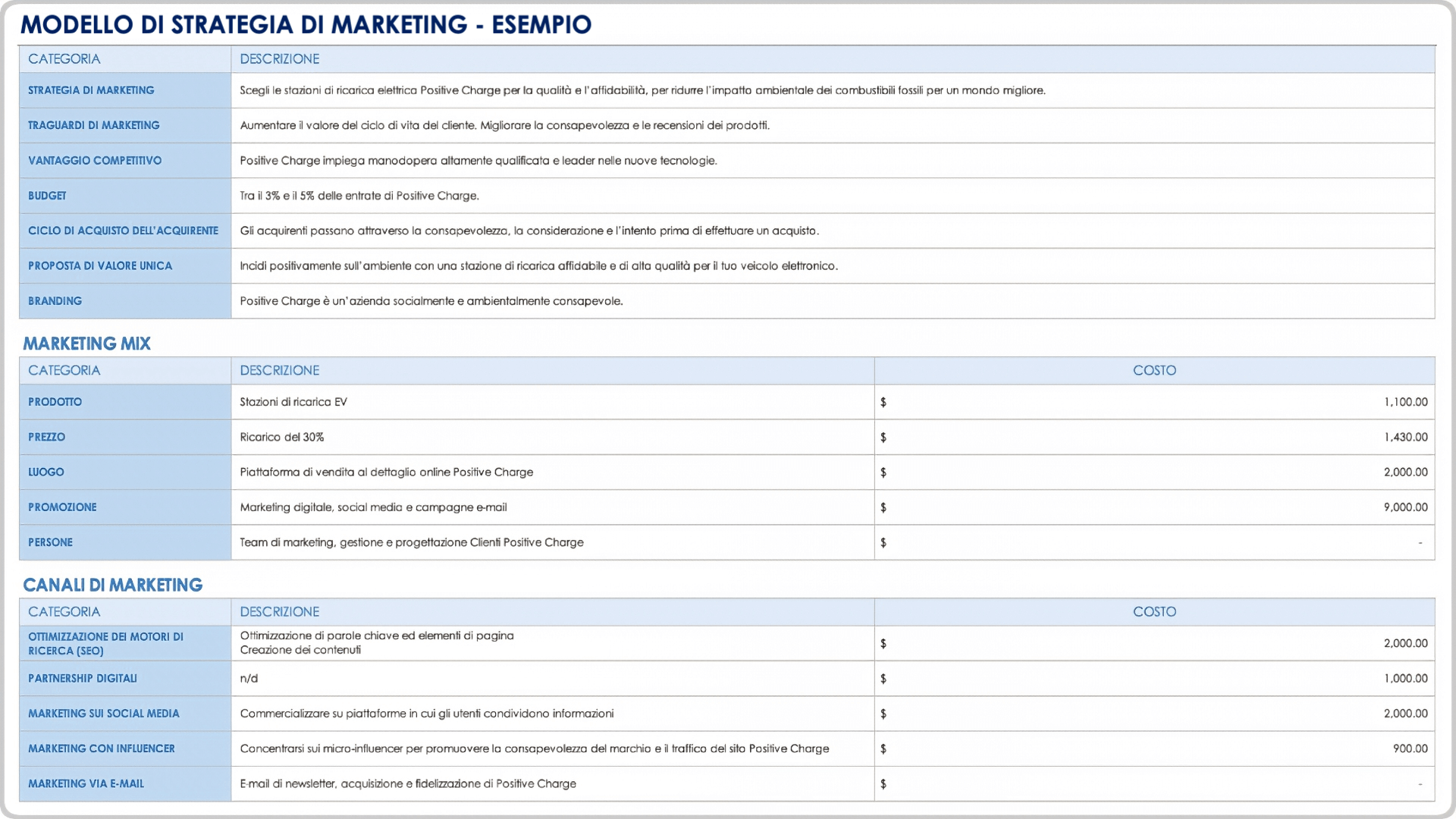Click the 'TRAGUARDI DI MARKETING' category cell
Screen dimensions: 1456x819
point(125,125)
